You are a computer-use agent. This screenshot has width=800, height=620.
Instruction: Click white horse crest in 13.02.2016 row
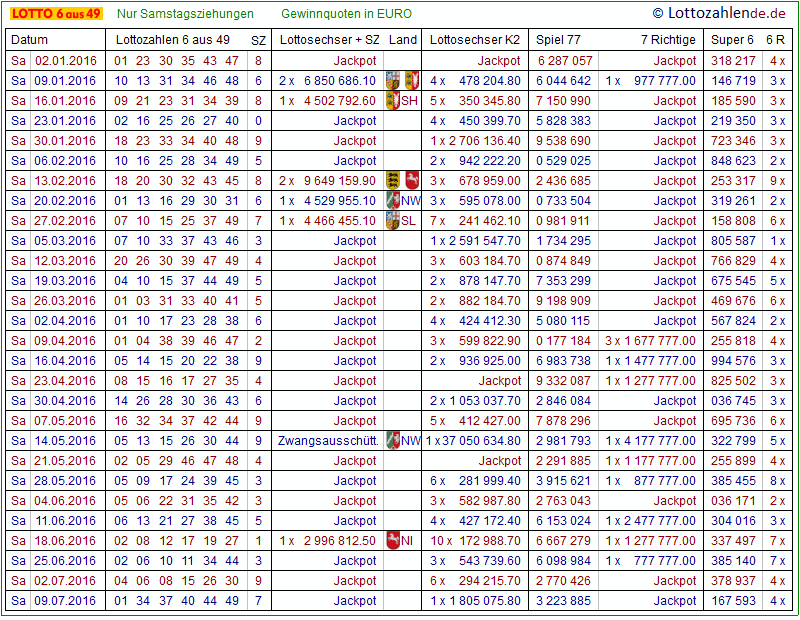click(411, 180)
